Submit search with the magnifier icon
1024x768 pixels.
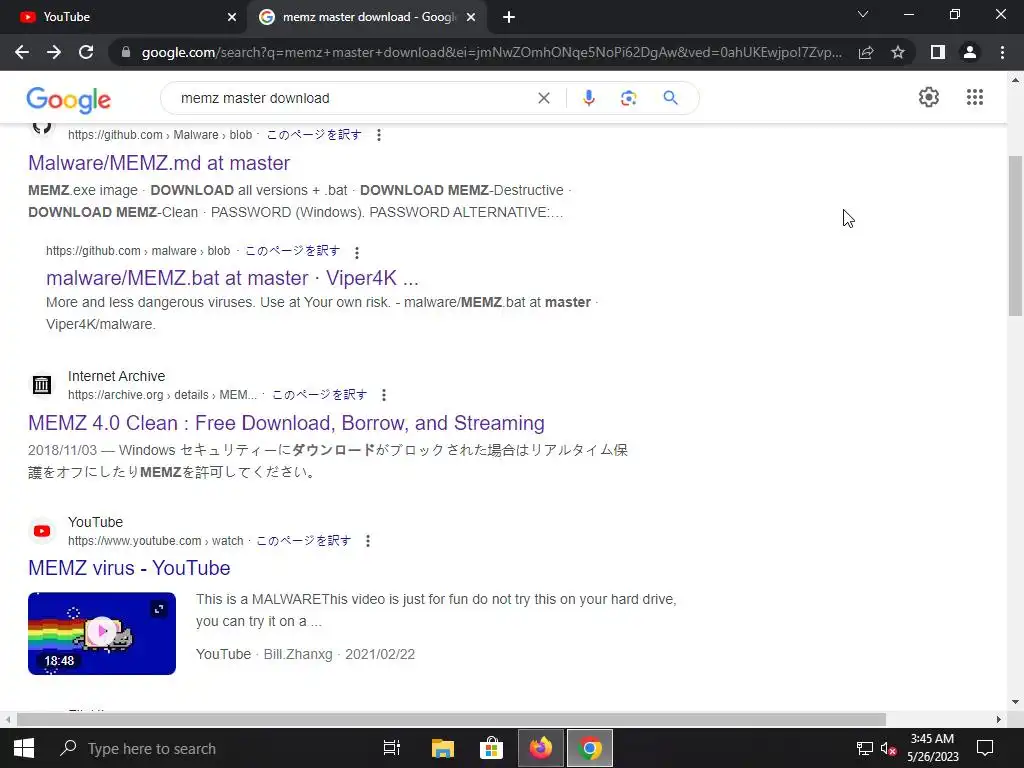coord(670,98)
